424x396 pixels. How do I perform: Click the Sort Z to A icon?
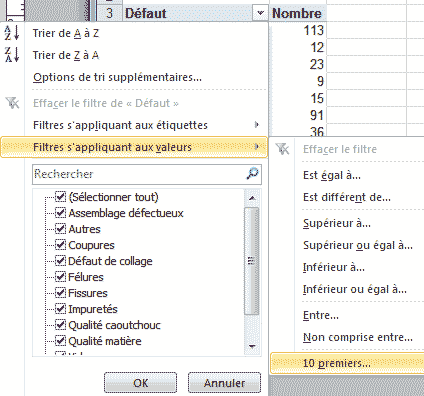pyautogui.click(x=12, y=55)
